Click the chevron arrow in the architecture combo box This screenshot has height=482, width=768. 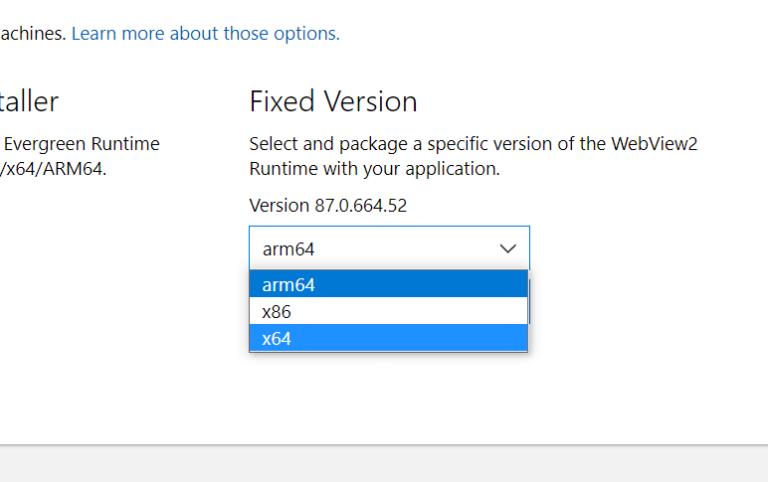508,249
